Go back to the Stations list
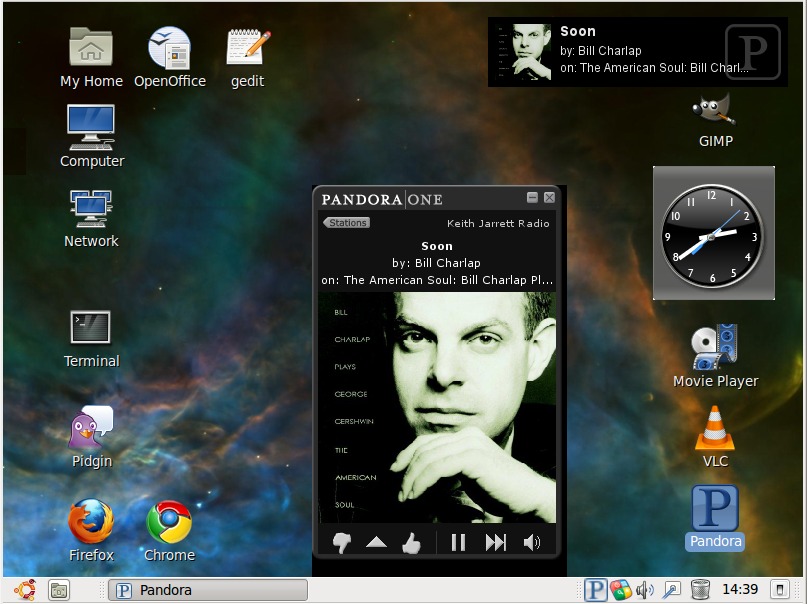The height and width of the screenshot is (604, 807). coord(346,223)
